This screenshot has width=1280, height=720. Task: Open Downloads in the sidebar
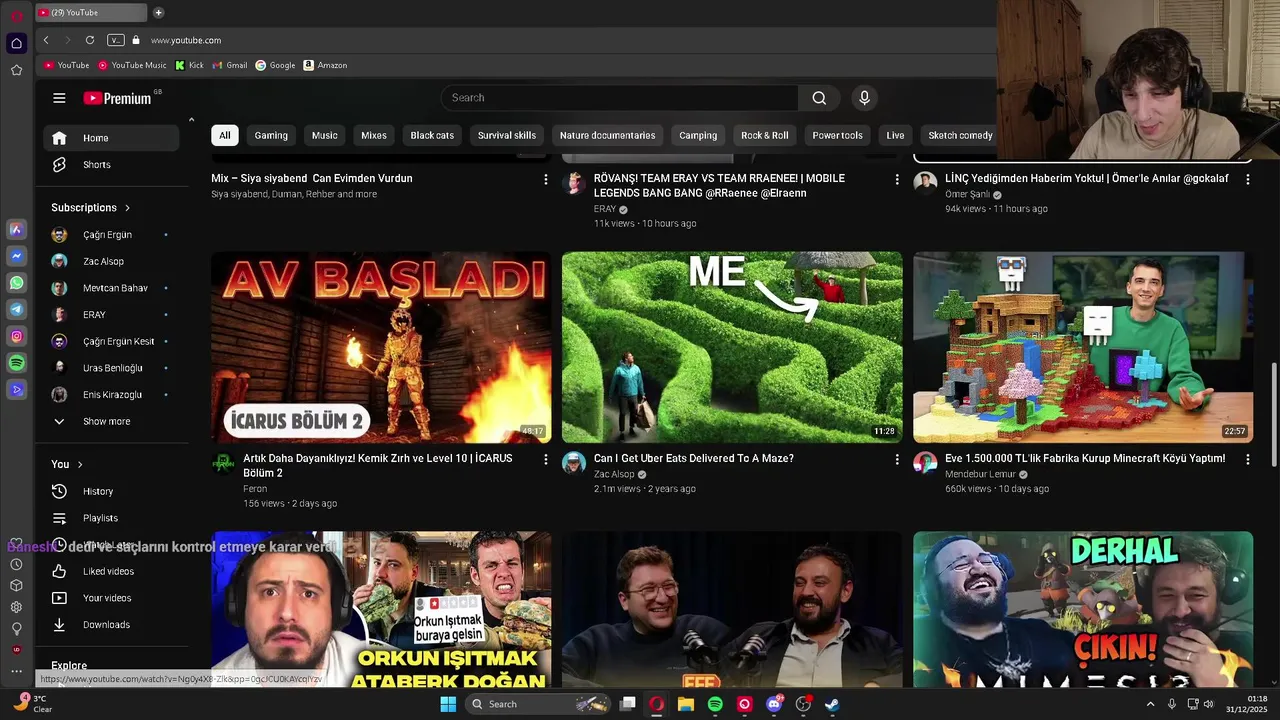110,625
